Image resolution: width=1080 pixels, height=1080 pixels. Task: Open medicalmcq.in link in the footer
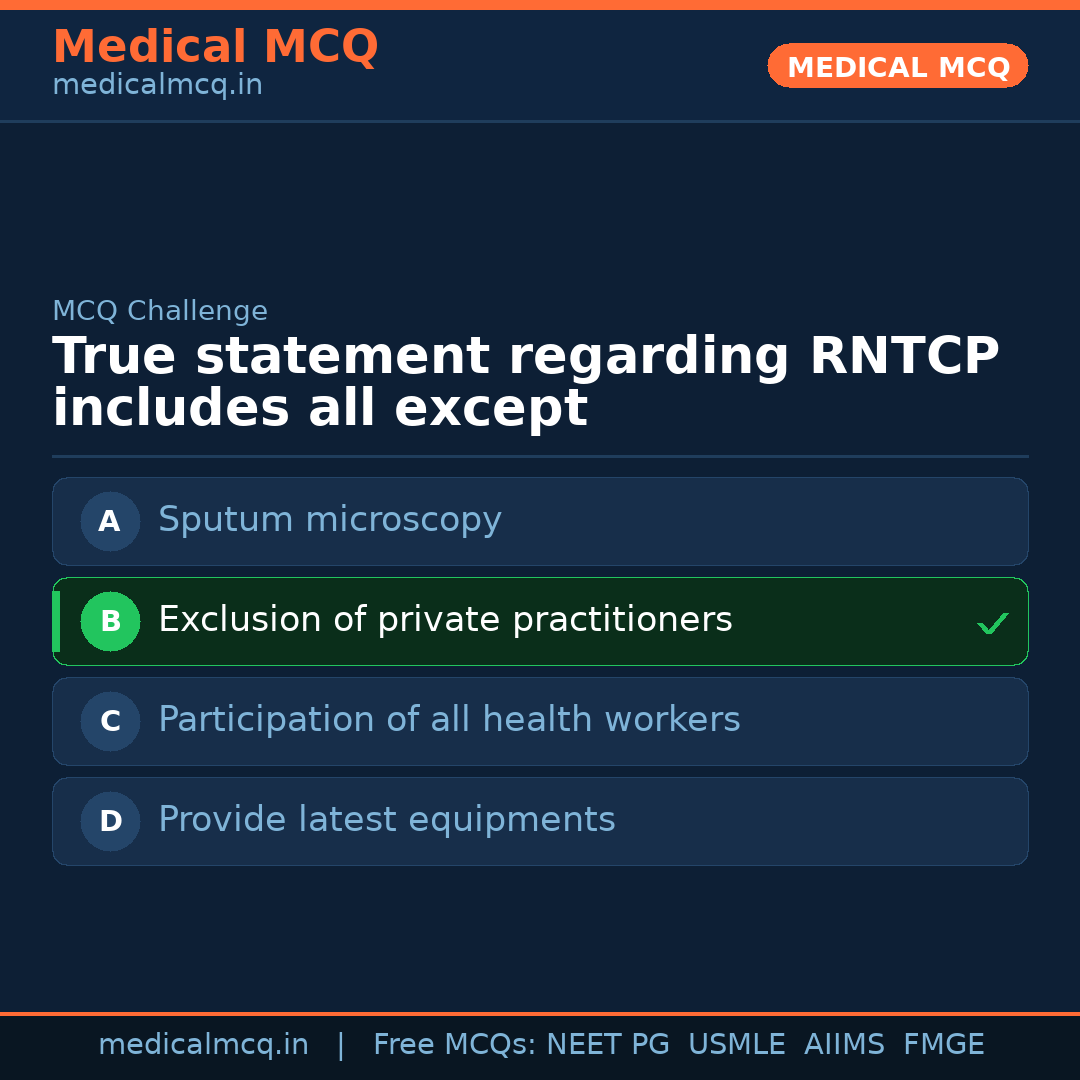click(203, 1045)
